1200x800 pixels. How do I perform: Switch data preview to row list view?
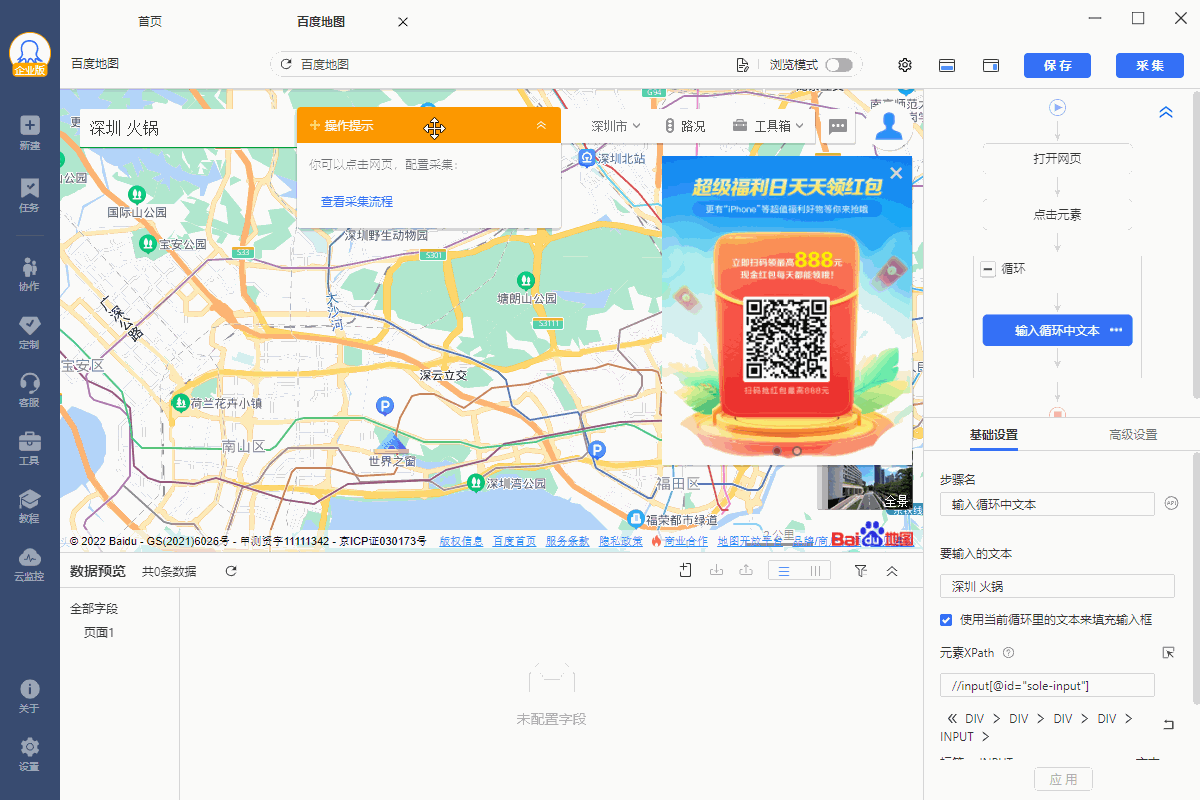point(784,571)
